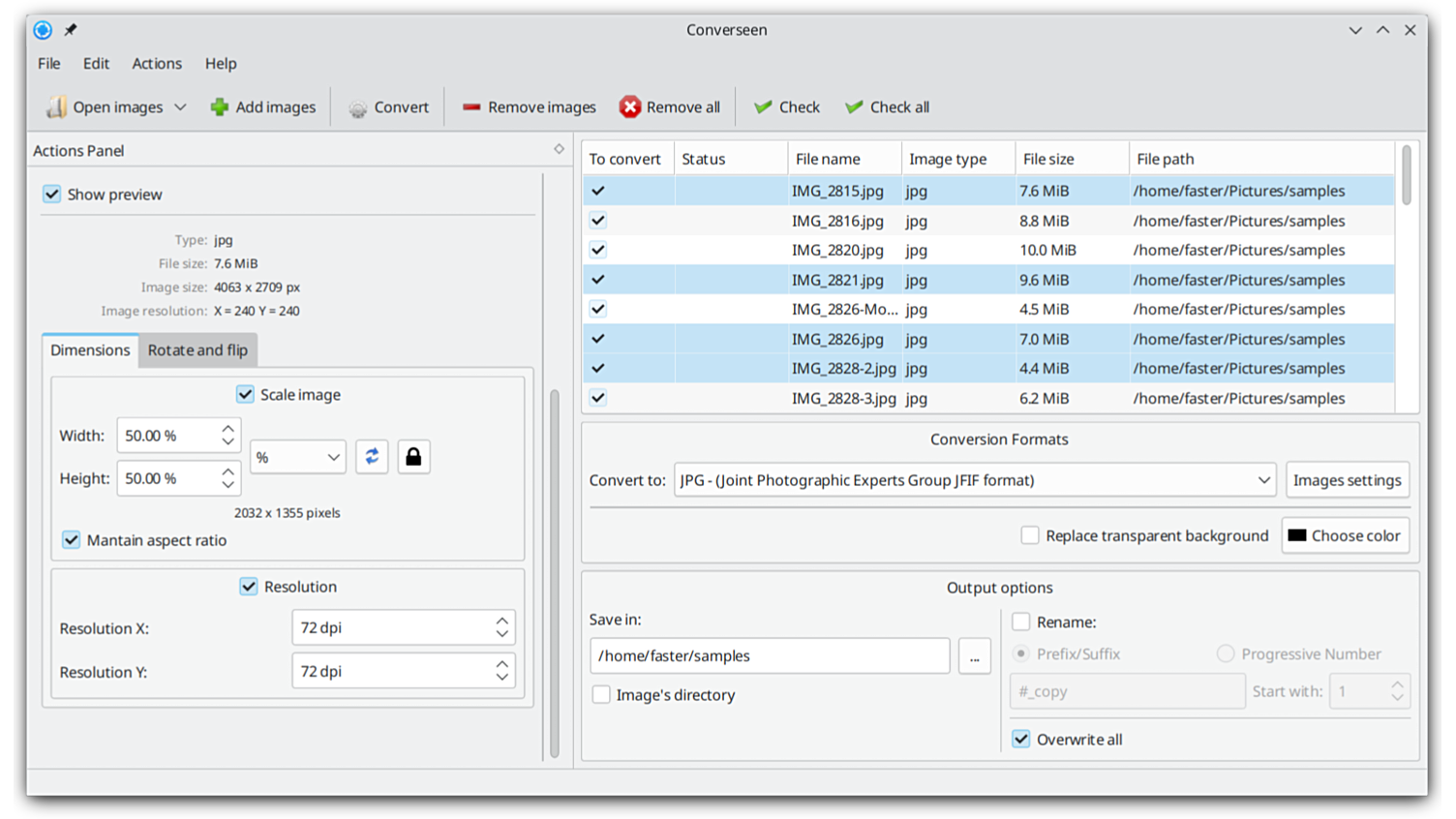Open the Convert to format dropdown
This screenshot has height=819, width=1456.
(975, 480)
